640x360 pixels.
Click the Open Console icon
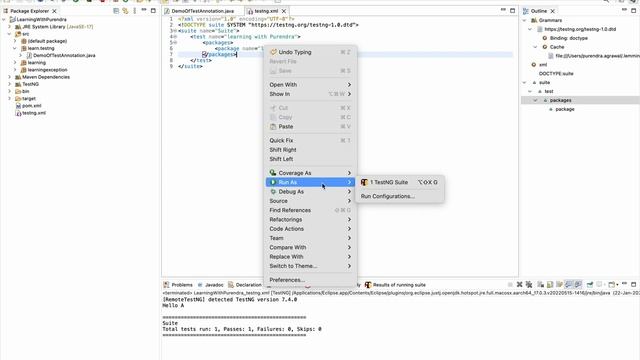click(x=611, y=284)
